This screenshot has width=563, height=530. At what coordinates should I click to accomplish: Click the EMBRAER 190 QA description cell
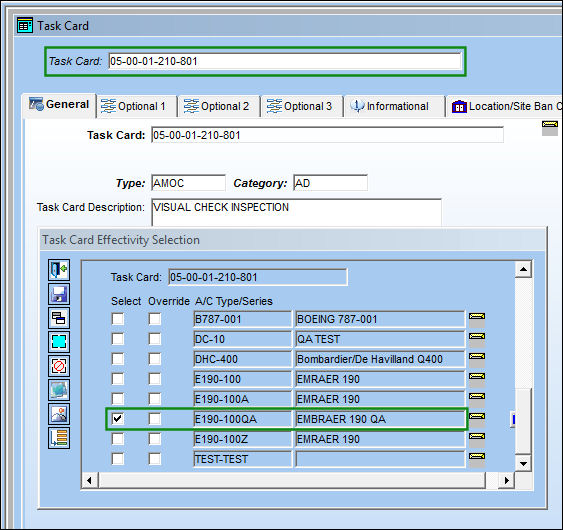pos(380,419)
